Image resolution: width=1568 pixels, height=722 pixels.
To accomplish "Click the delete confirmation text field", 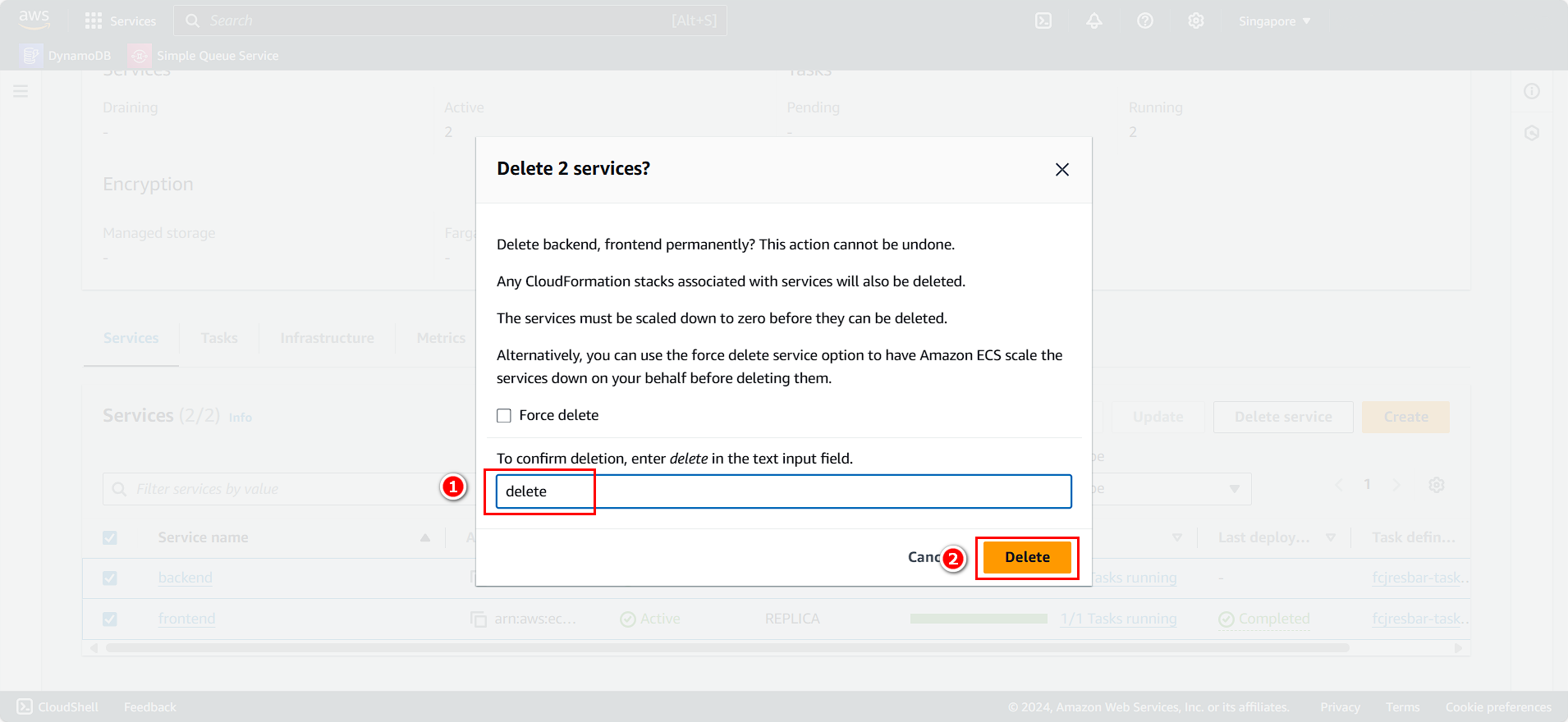I will [x=784, y=491].
